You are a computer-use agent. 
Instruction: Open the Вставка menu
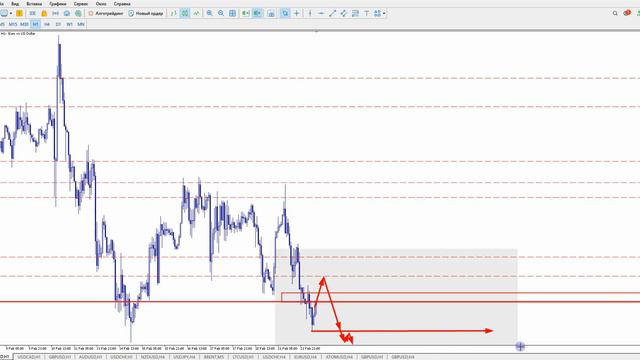click(34, 4)
